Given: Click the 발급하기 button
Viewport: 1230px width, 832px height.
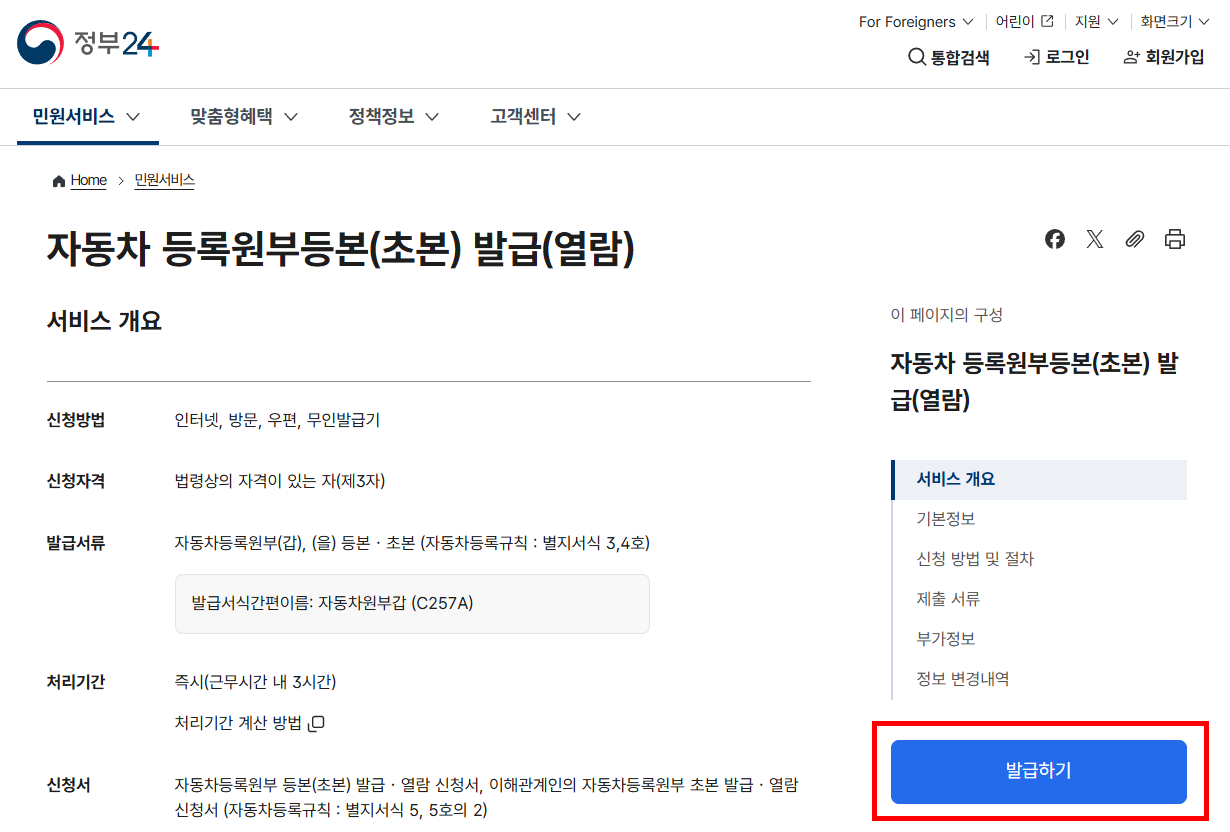Looking at the screenshot, I should pos(1039,771).
